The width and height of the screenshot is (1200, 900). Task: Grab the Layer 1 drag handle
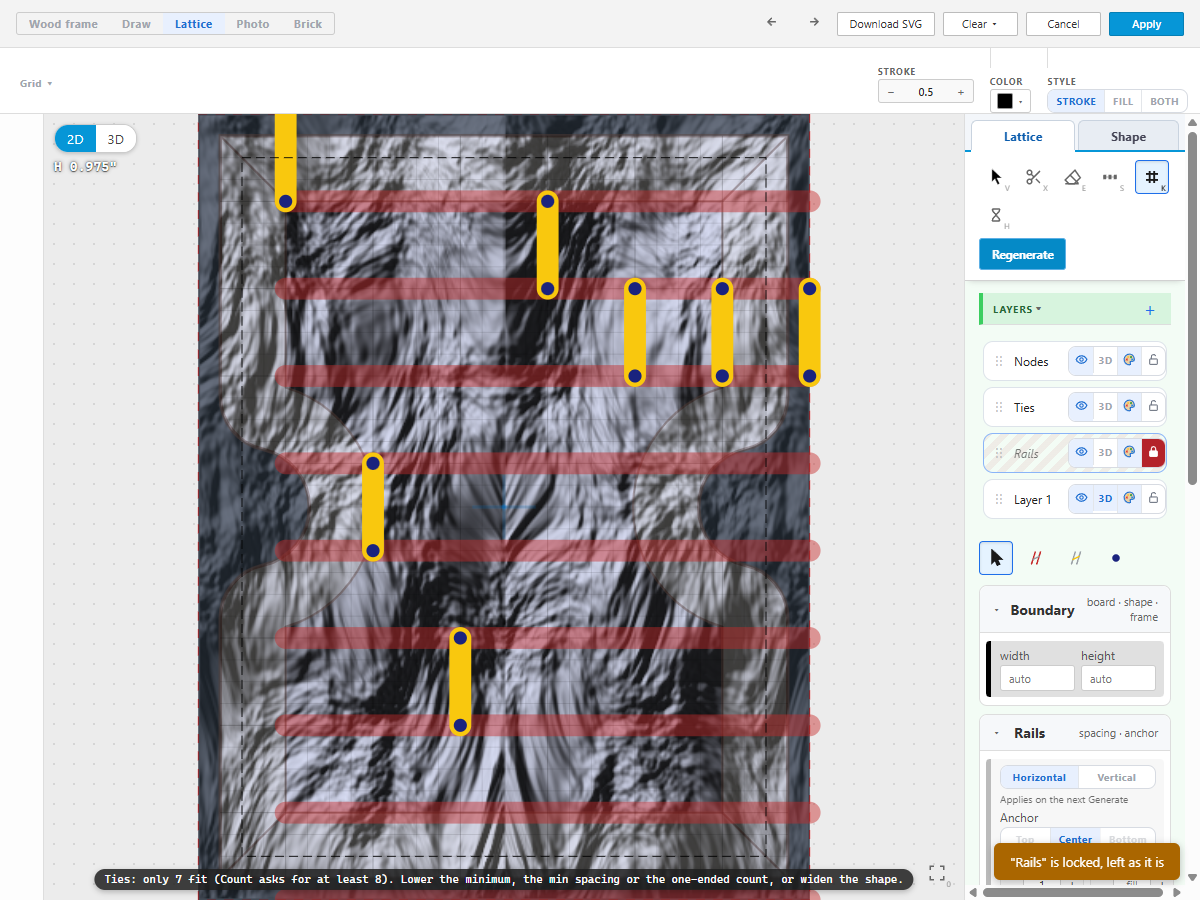click(x=998, y=499)
